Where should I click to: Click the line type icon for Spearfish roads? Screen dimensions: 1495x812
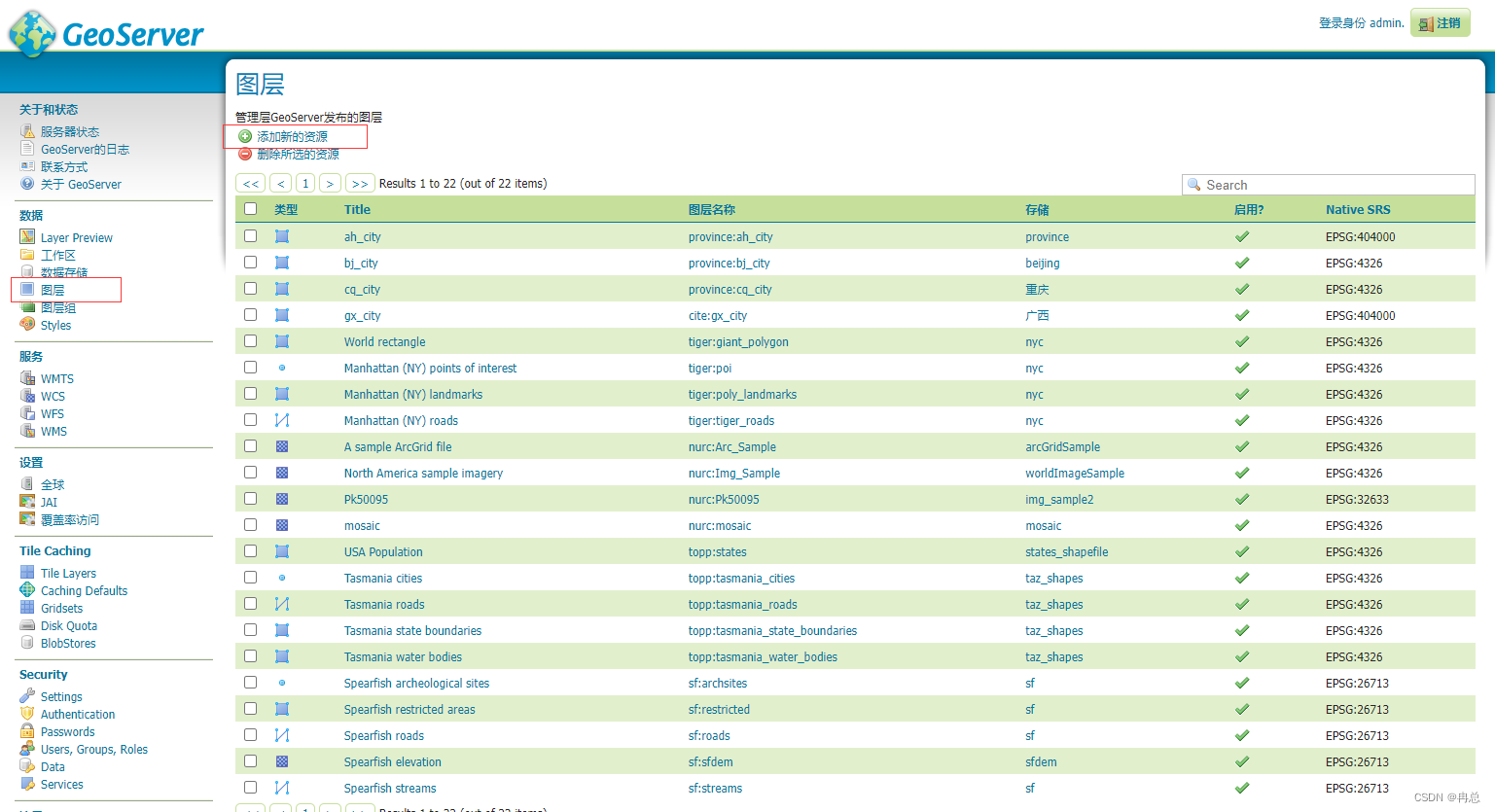click(x=282, y=735)
